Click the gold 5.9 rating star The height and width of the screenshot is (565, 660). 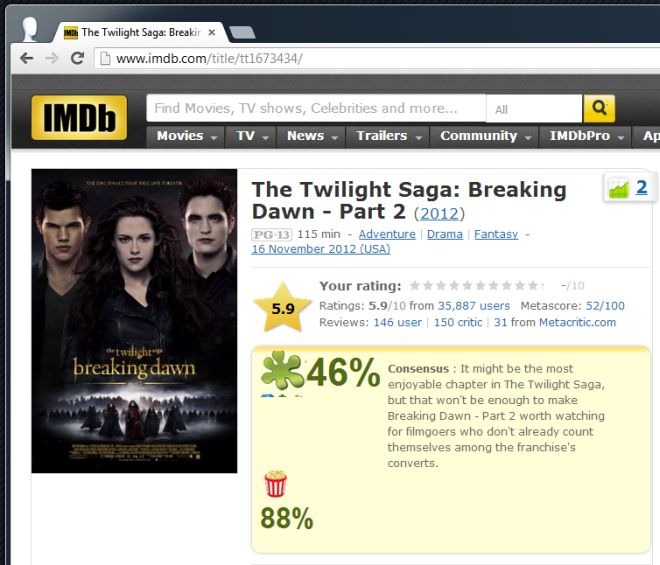coord(282,308)
